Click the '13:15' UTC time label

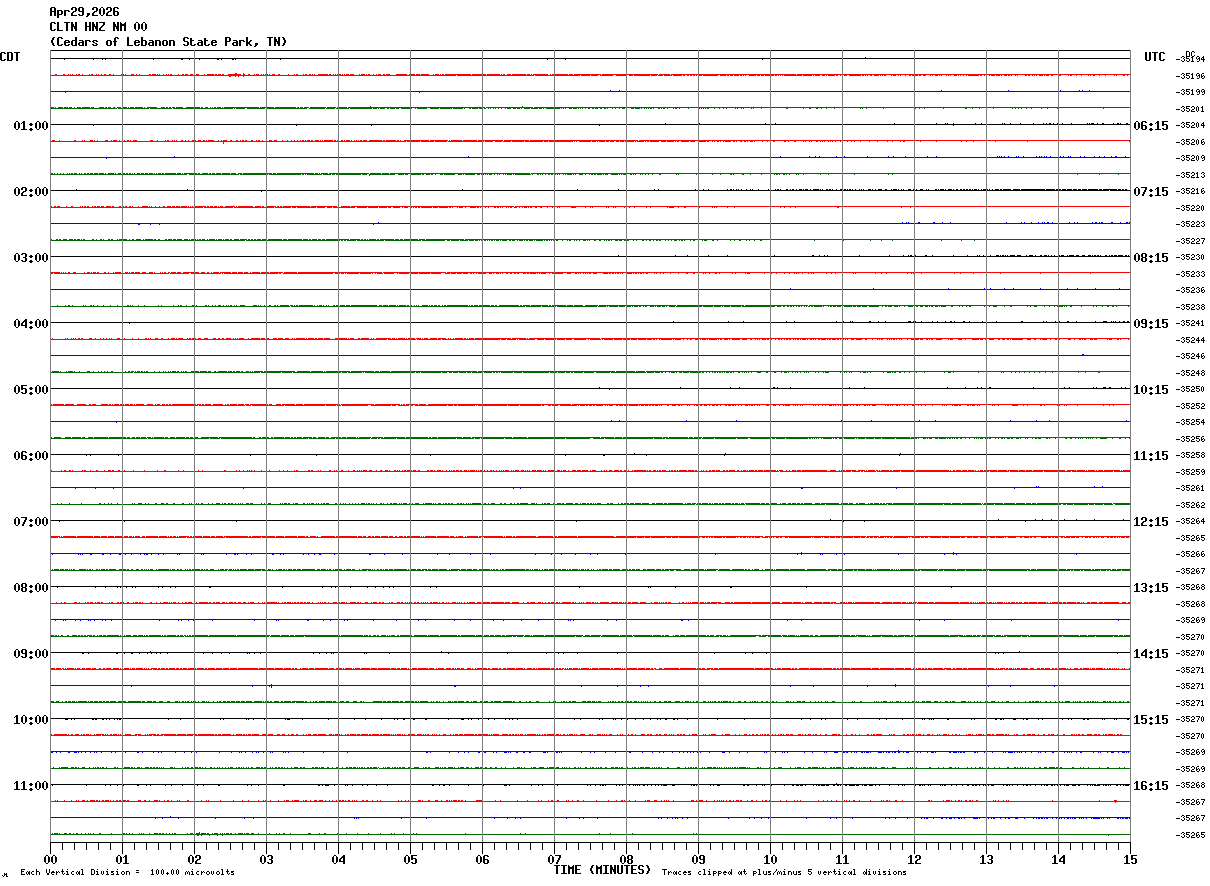(1150, 588)
